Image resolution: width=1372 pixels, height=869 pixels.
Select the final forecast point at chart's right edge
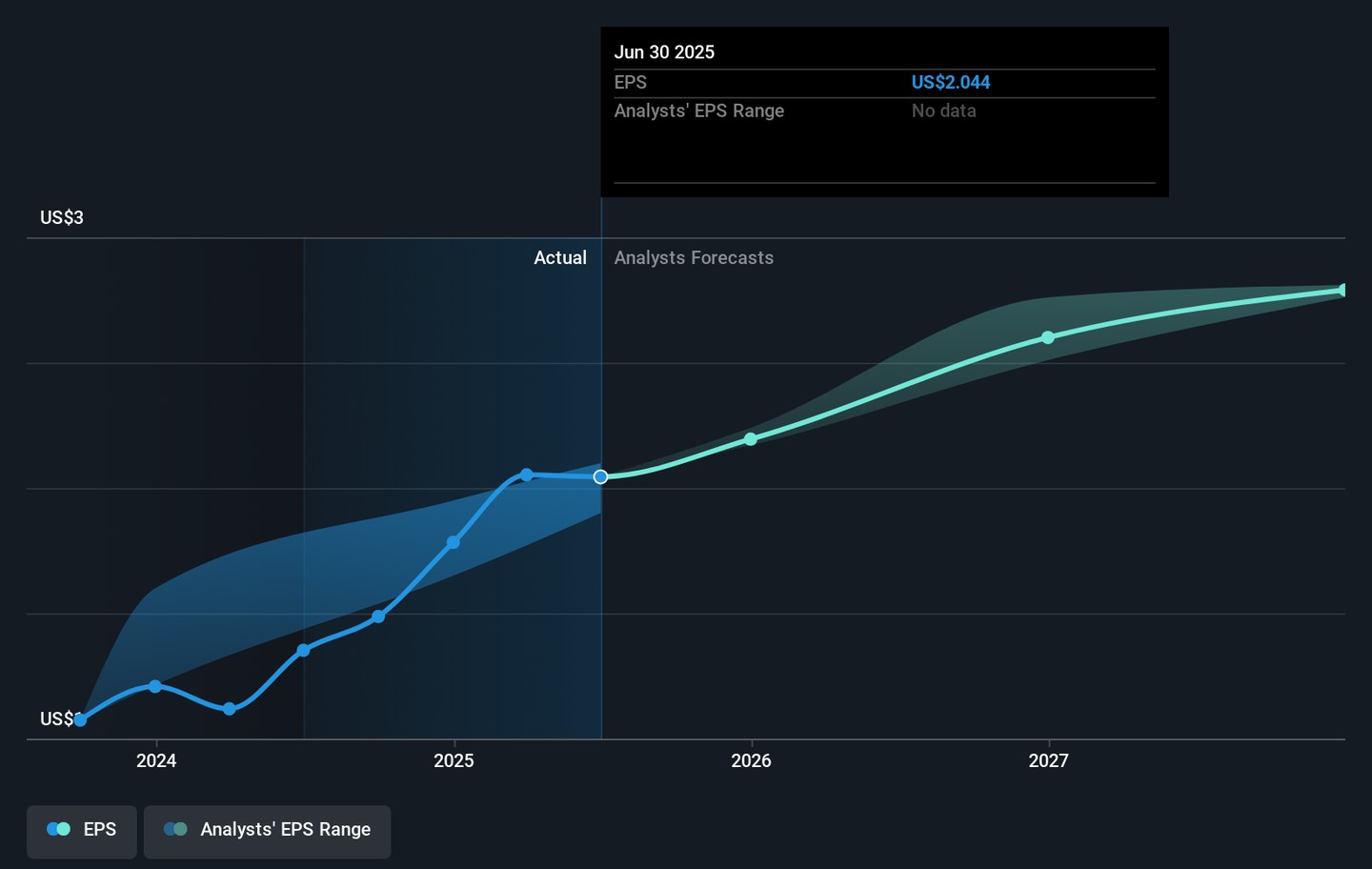tap(1342, 291)
